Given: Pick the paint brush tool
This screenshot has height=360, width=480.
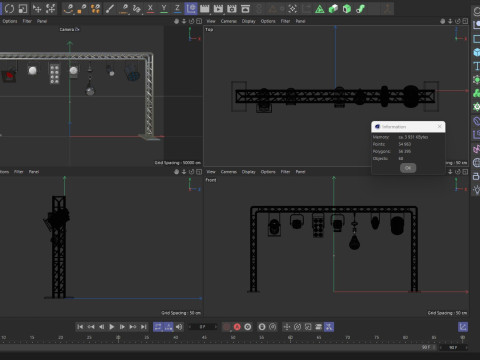Looking at the screenshot, I should tap(110, 9).
